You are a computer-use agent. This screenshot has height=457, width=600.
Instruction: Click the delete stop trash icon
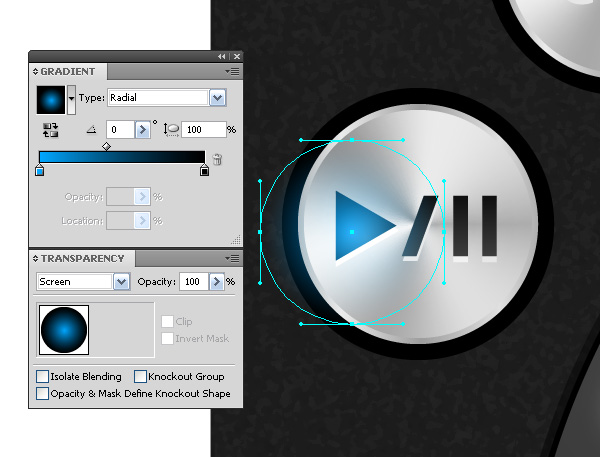(217, 159)
